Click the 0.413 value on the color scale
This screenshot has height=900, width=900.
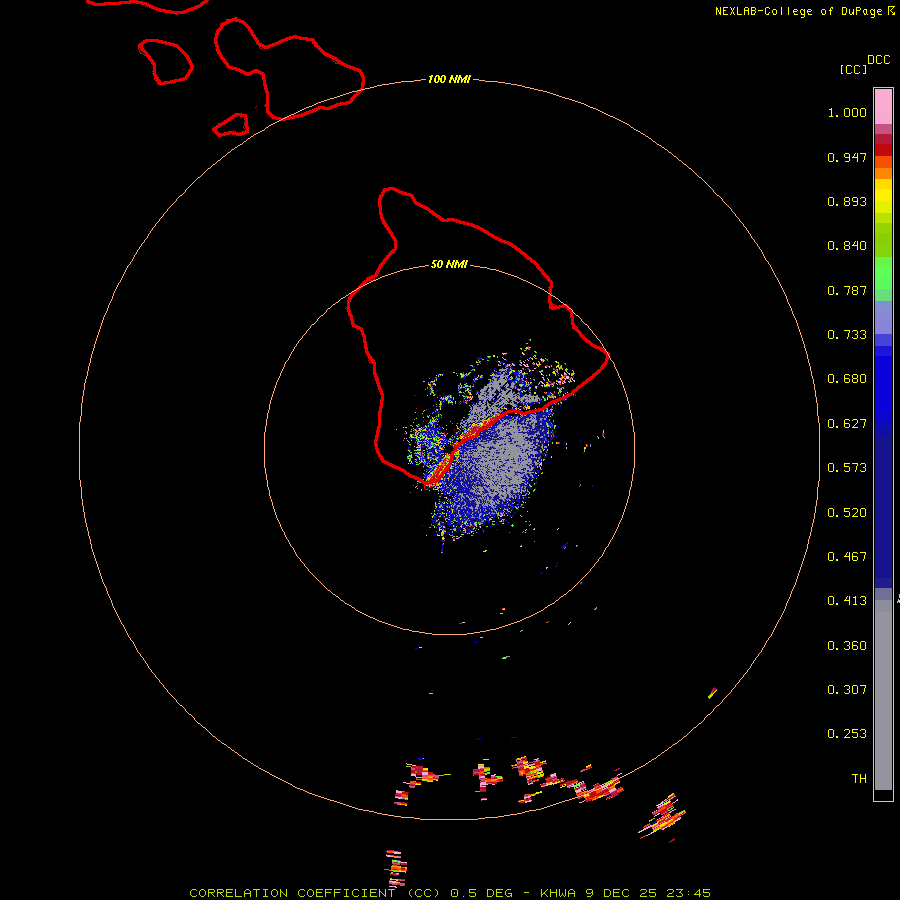click(x=847, y=601)
